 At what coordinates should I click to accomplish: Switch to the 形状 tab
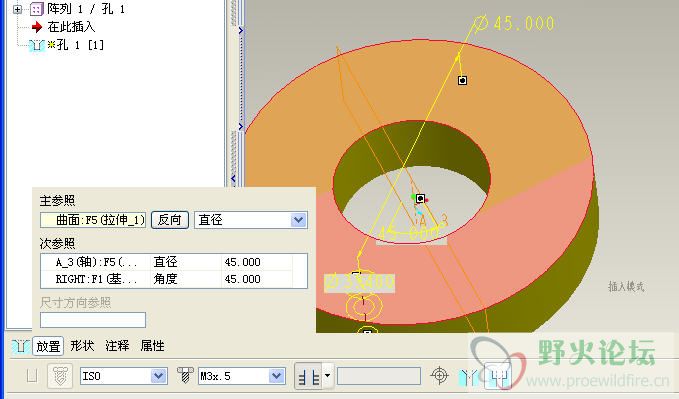tap(82, 346)
